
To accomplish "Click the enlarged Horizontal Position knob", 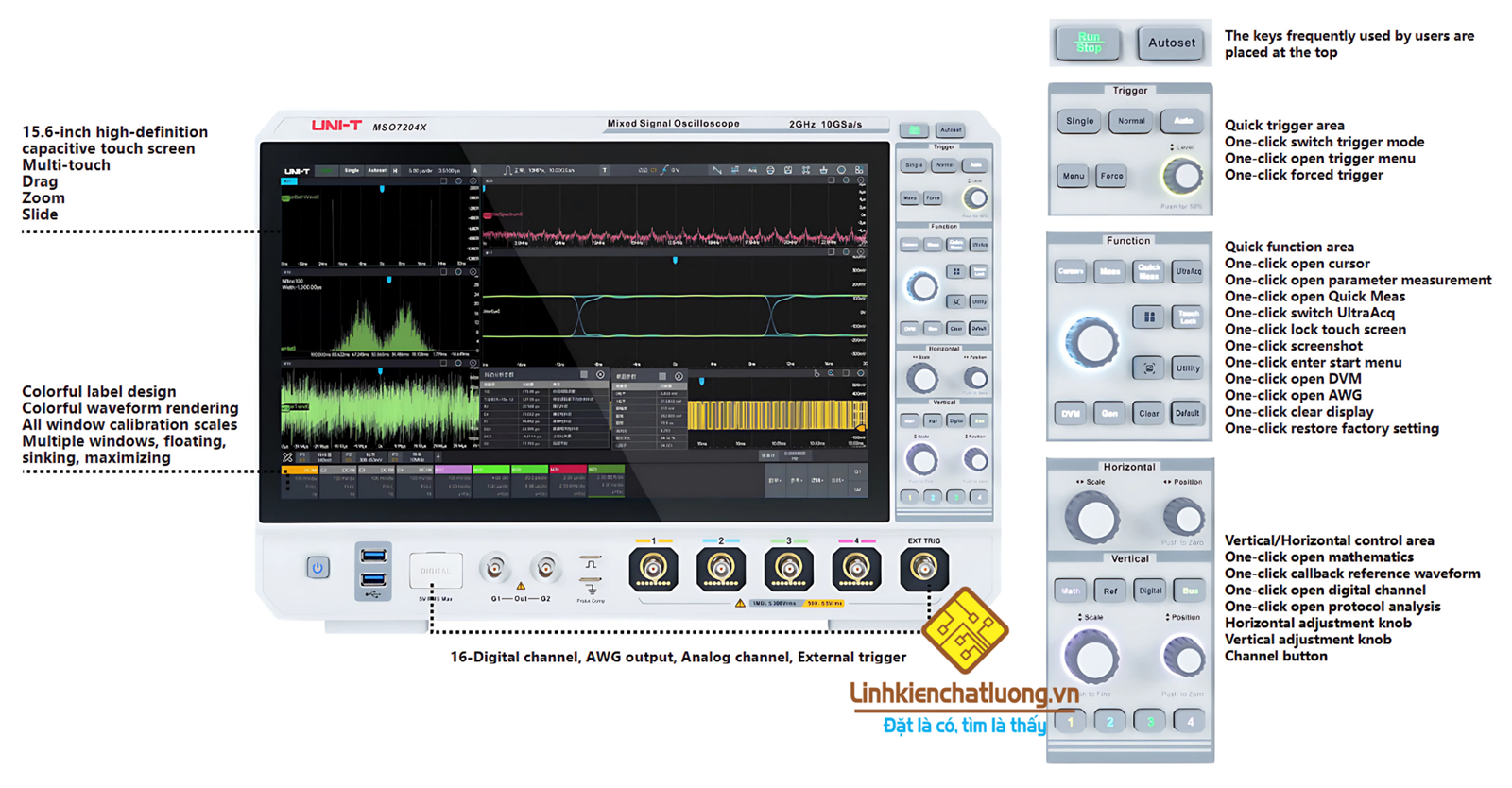I will coord(1183,518).
